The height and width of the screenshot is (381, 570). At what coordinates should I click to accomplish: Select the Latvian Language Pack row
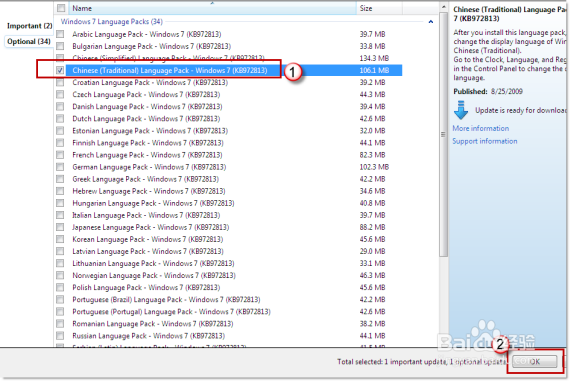(x=229, y=251)
